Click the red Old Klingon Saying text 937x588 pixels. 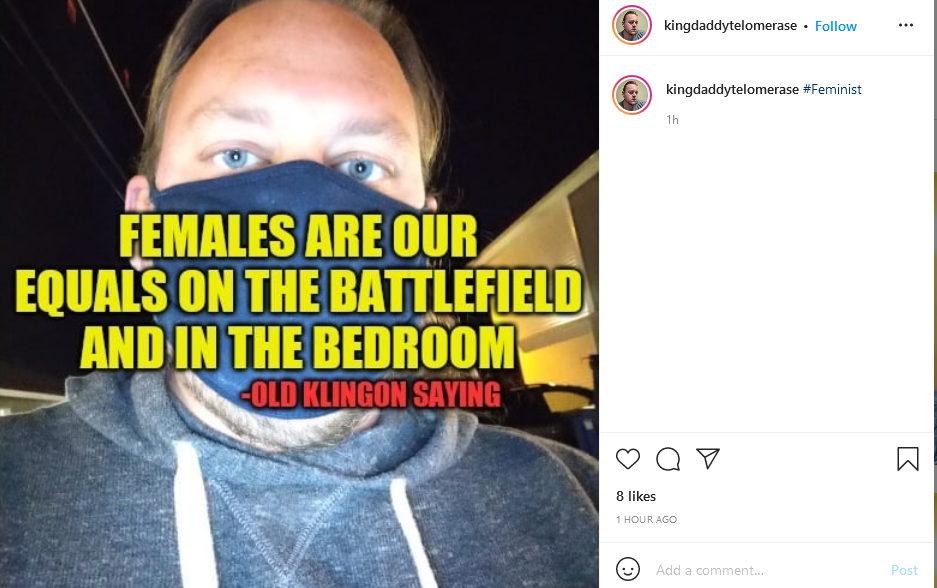pos(371,394)
